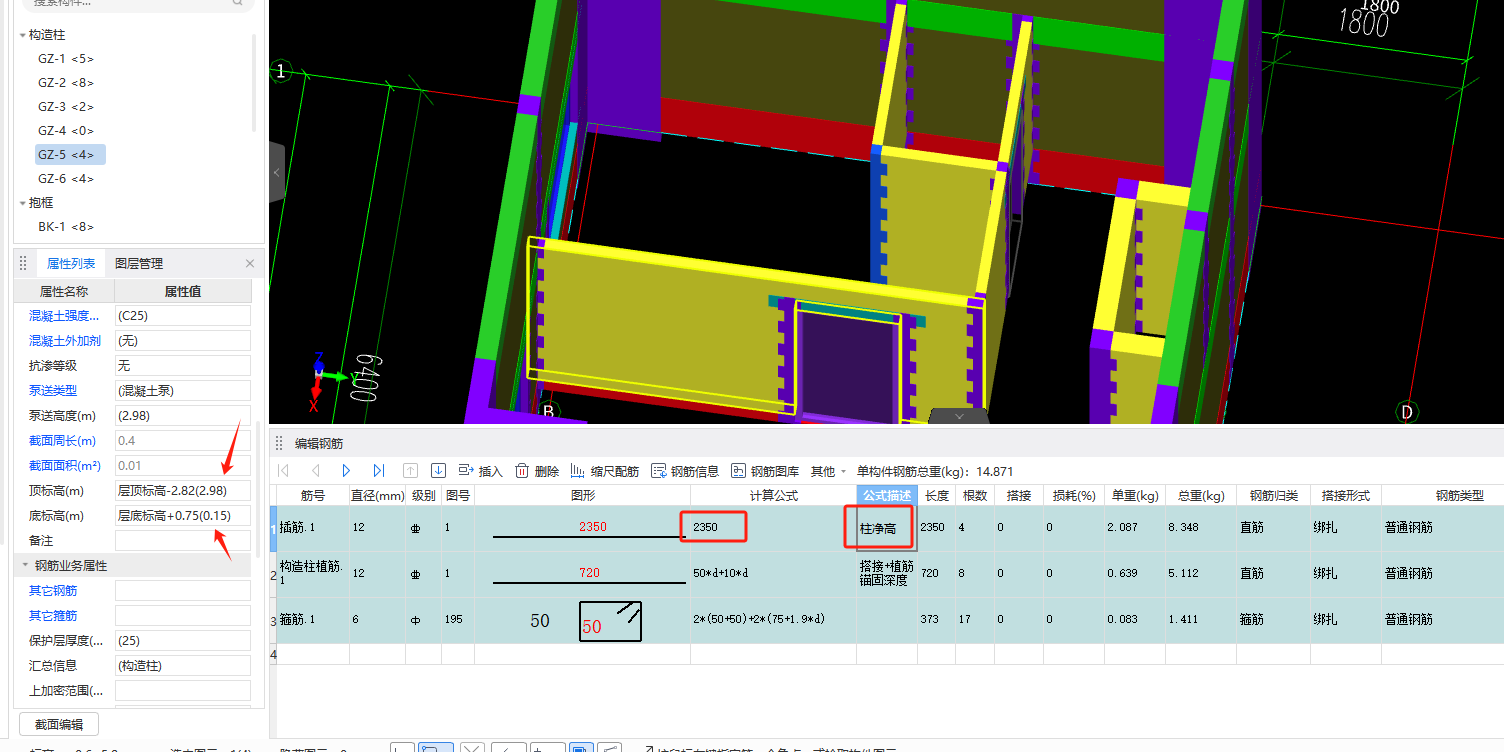The image size is (1504, 752).
Task: Select the 构造柱植筋.1 row cell
Action: click(x=312, y=573)
